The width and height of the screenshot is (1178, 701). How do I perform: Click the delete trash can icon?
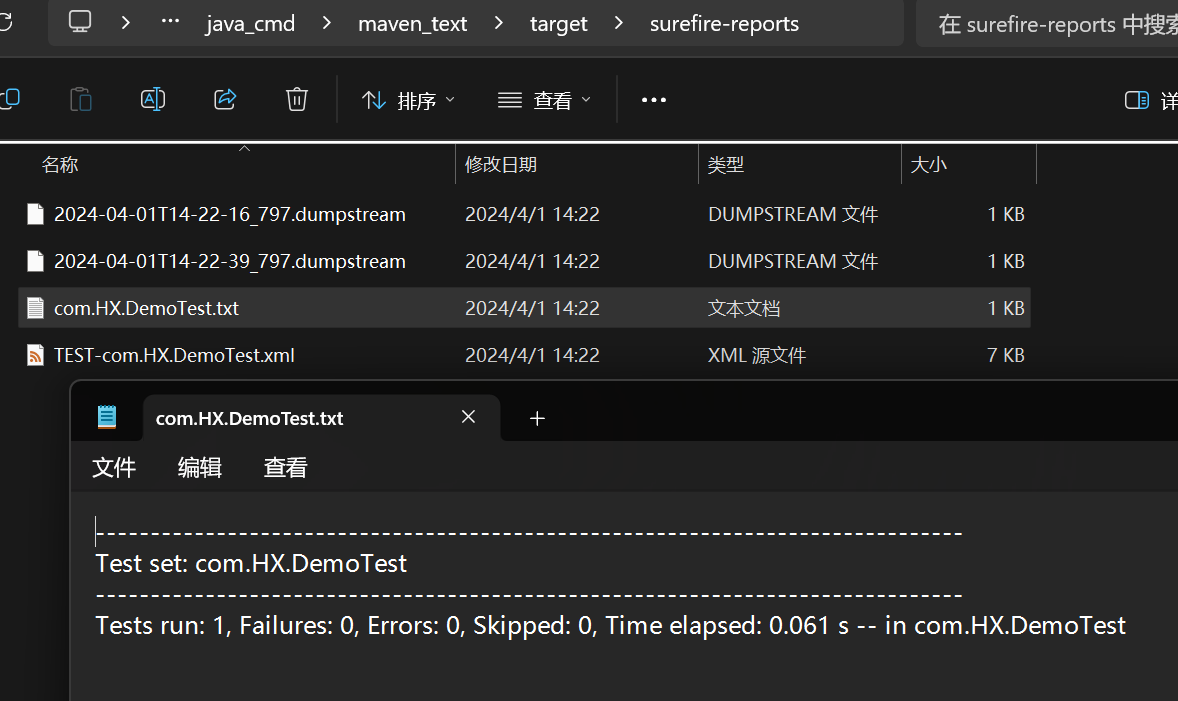(x=296, y=99)
